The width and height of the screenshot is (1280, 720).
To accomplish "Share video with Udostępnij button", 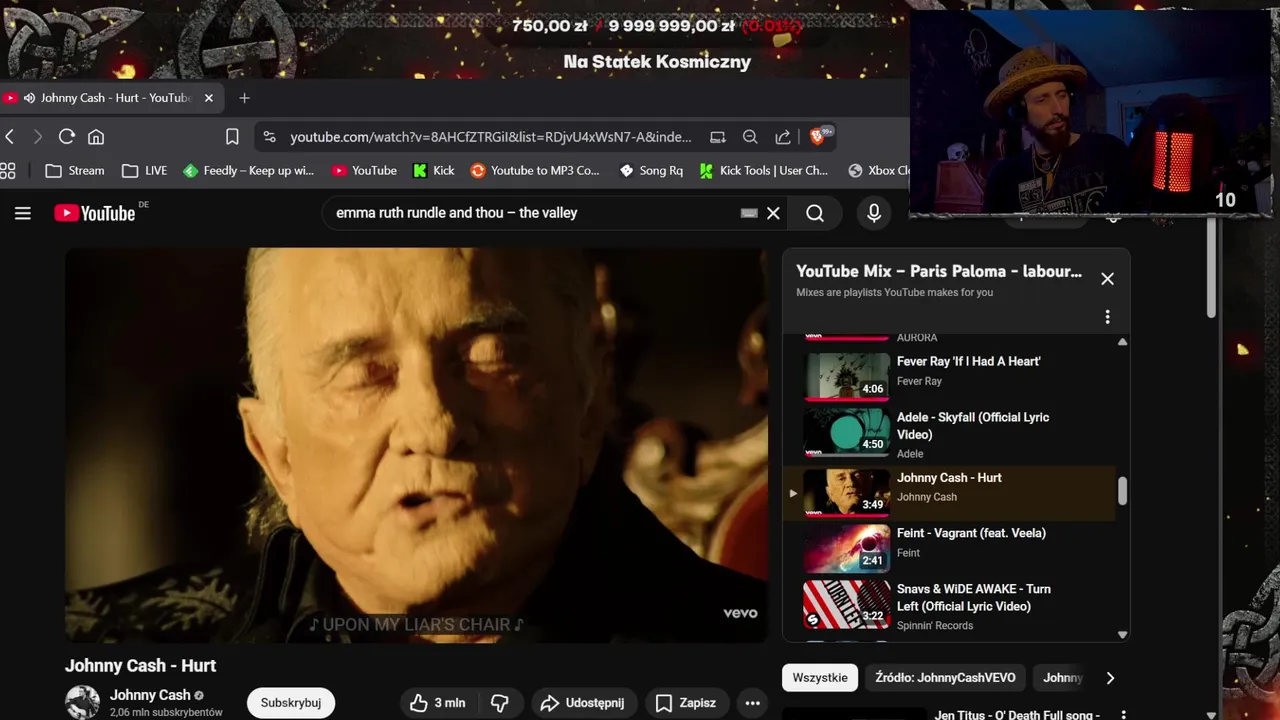I will click(x=583, y=703).
